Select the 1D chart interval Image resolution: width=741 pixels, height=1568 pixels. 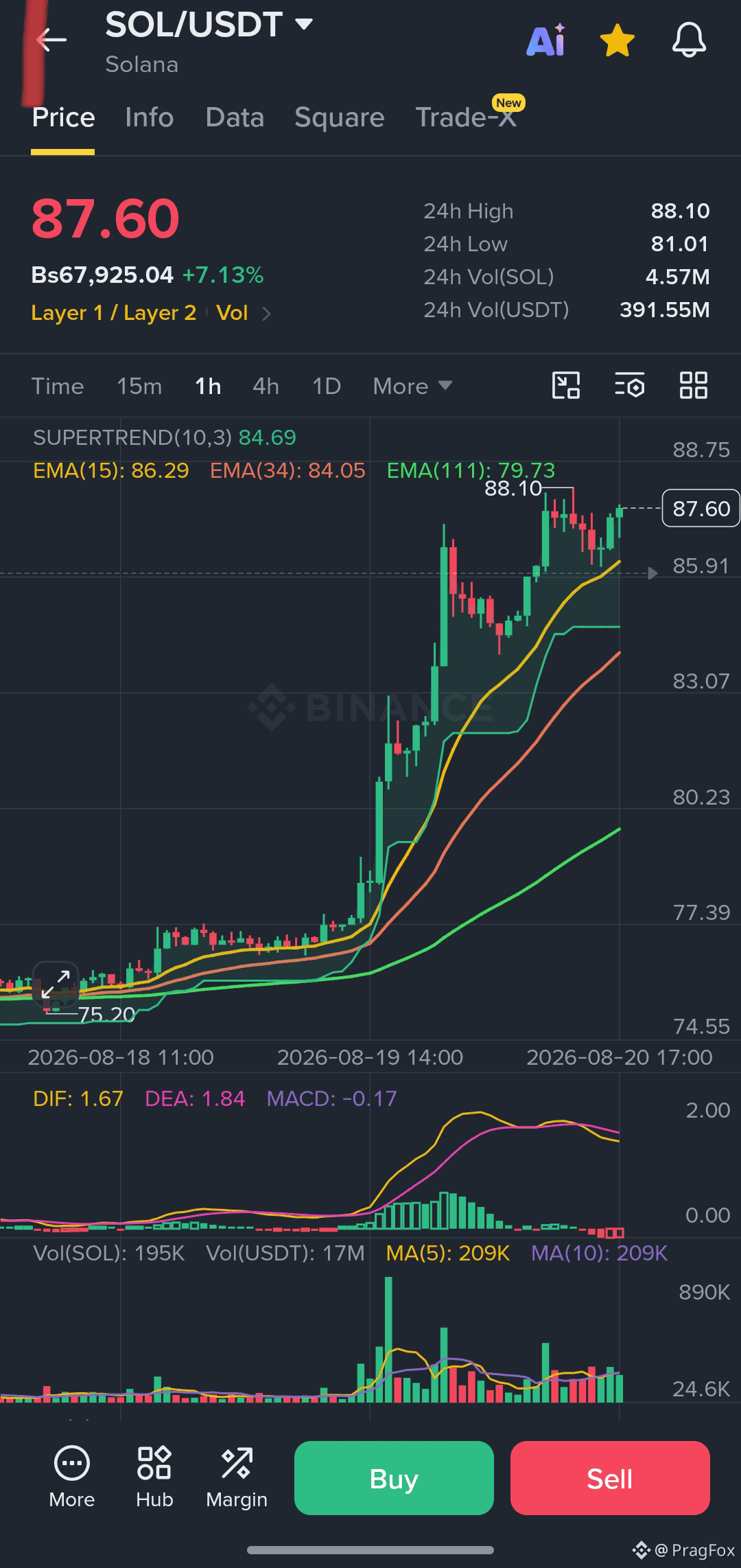point(327,386)
